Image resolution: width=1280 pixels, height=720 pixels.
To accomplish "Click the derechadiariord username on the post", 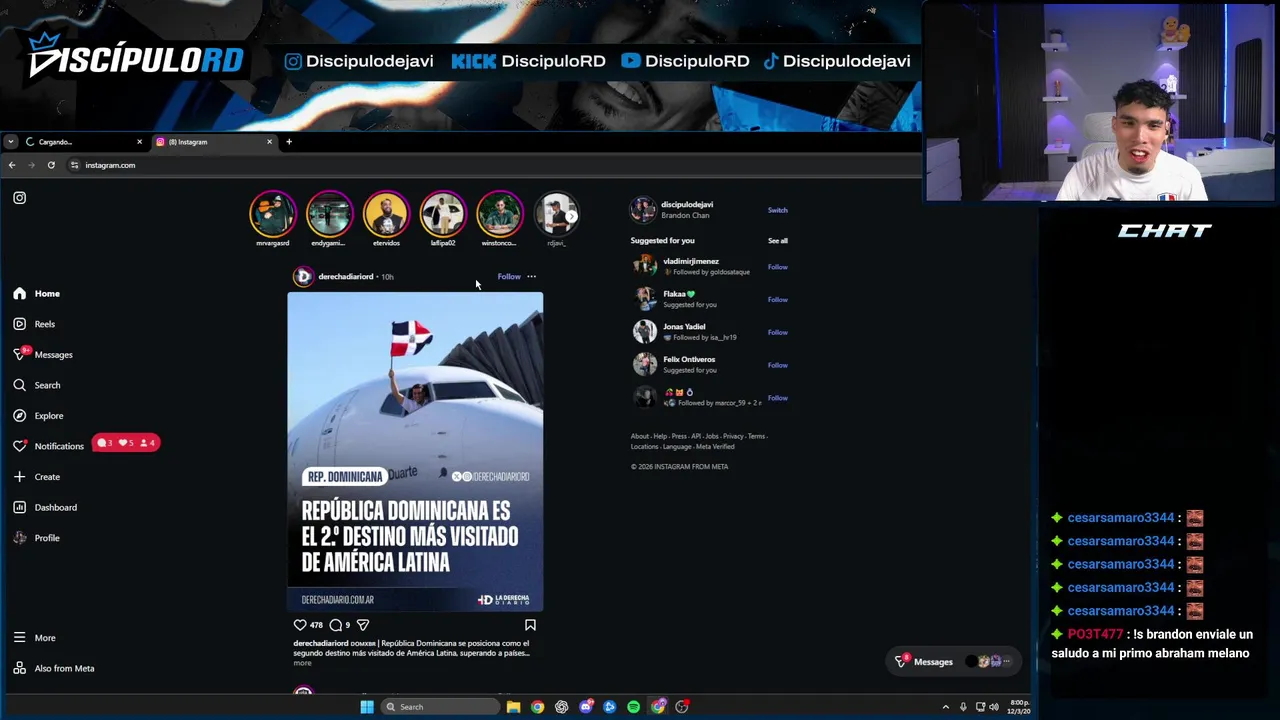I will [345, 277].
